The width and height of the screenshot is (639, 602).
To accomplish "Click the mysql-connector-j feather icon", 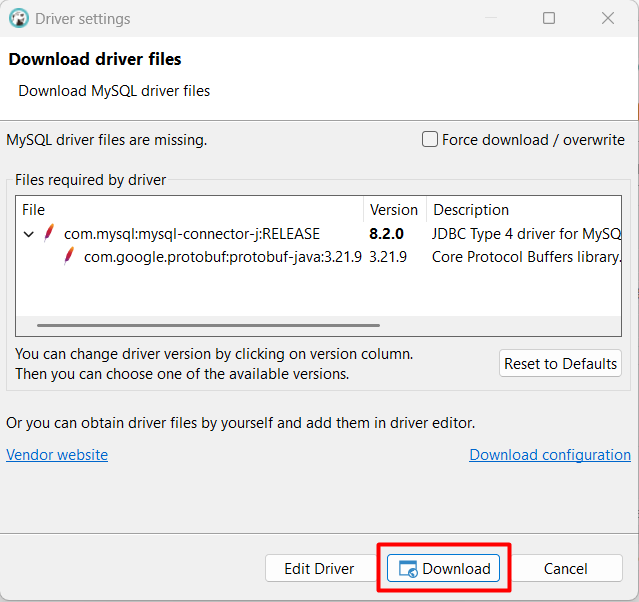I will [x=48, y=234].
